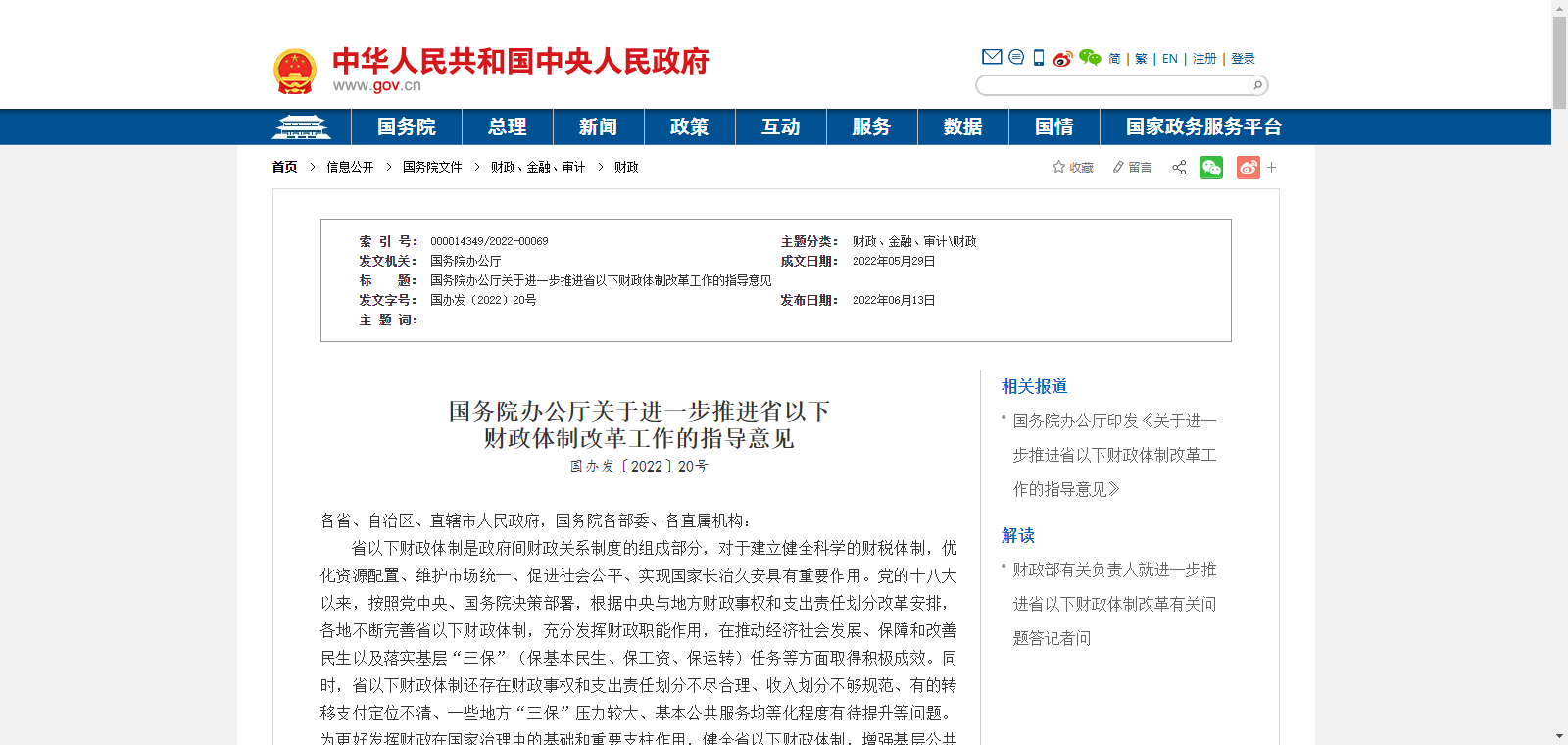This screenshot has width=1568, height=745.
Task: Click the scrollbar up arrow
Action: (1559, 7)
